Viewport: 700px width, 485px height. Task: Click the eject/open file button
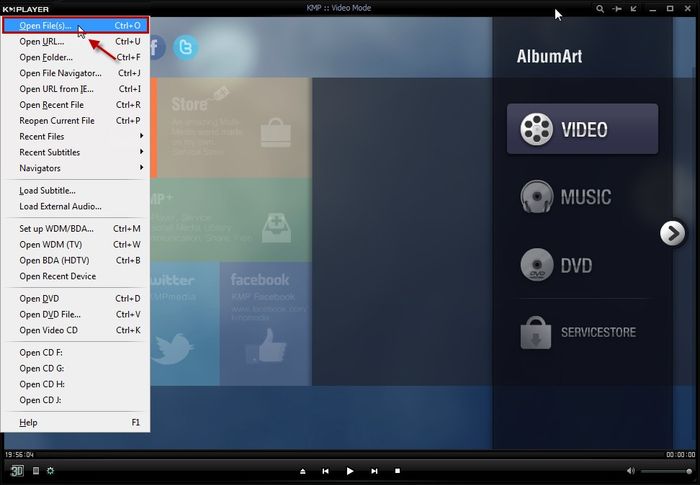[x=303, y=471]
